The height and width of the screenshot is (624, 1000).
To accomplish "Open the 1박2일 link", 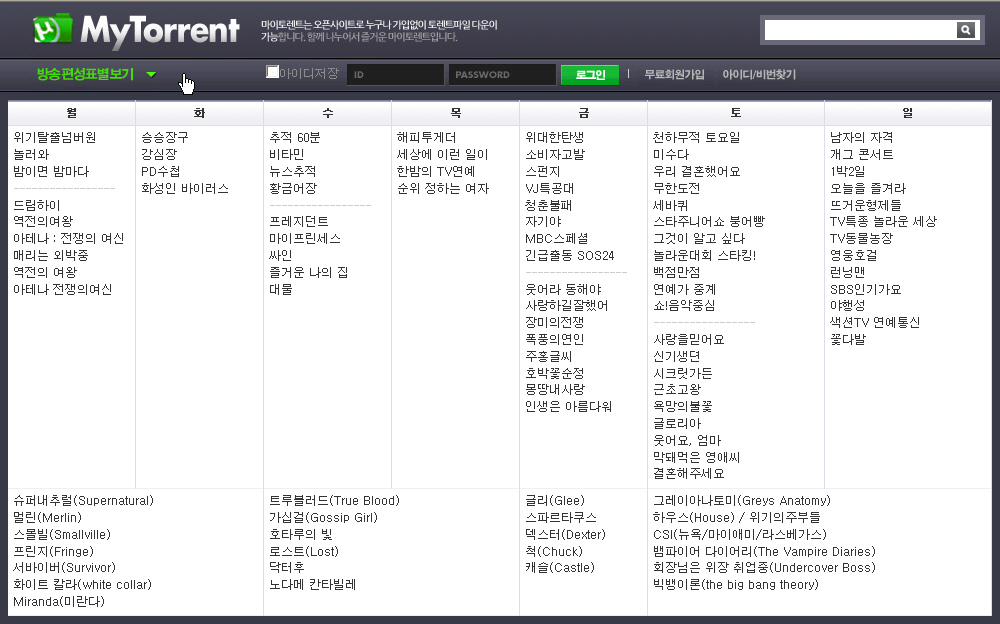I will tap(848, 172).
